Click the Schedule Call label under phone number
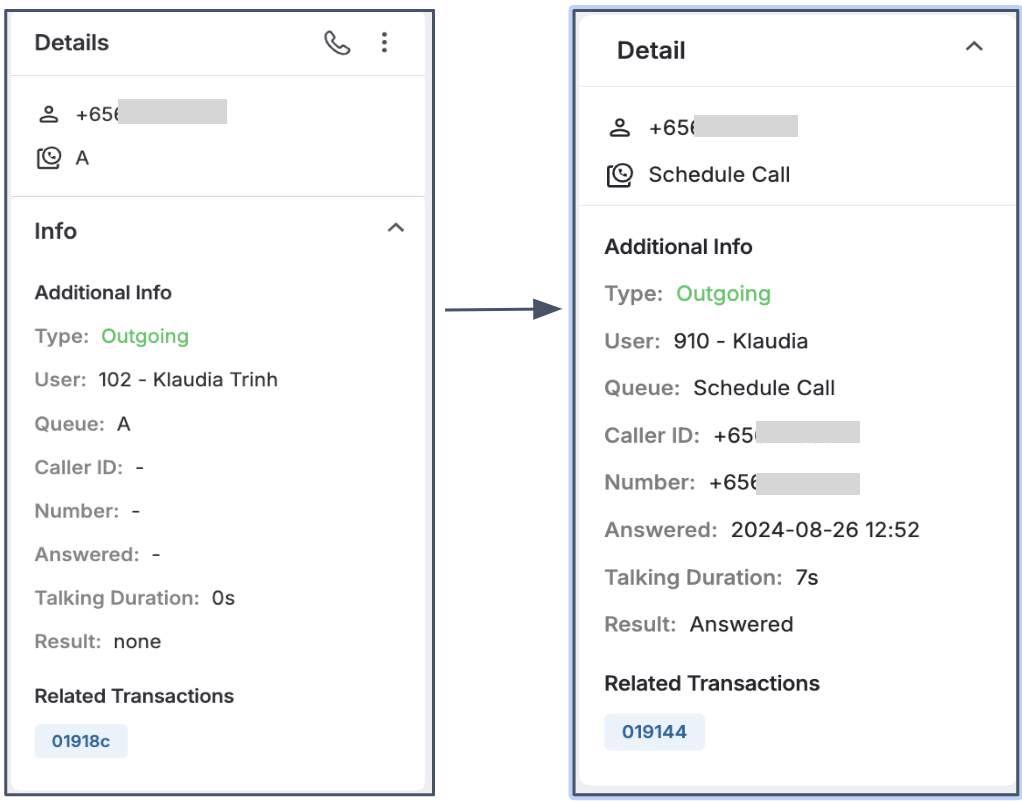The image size is (1022, 802). click(x=719, y=175)
